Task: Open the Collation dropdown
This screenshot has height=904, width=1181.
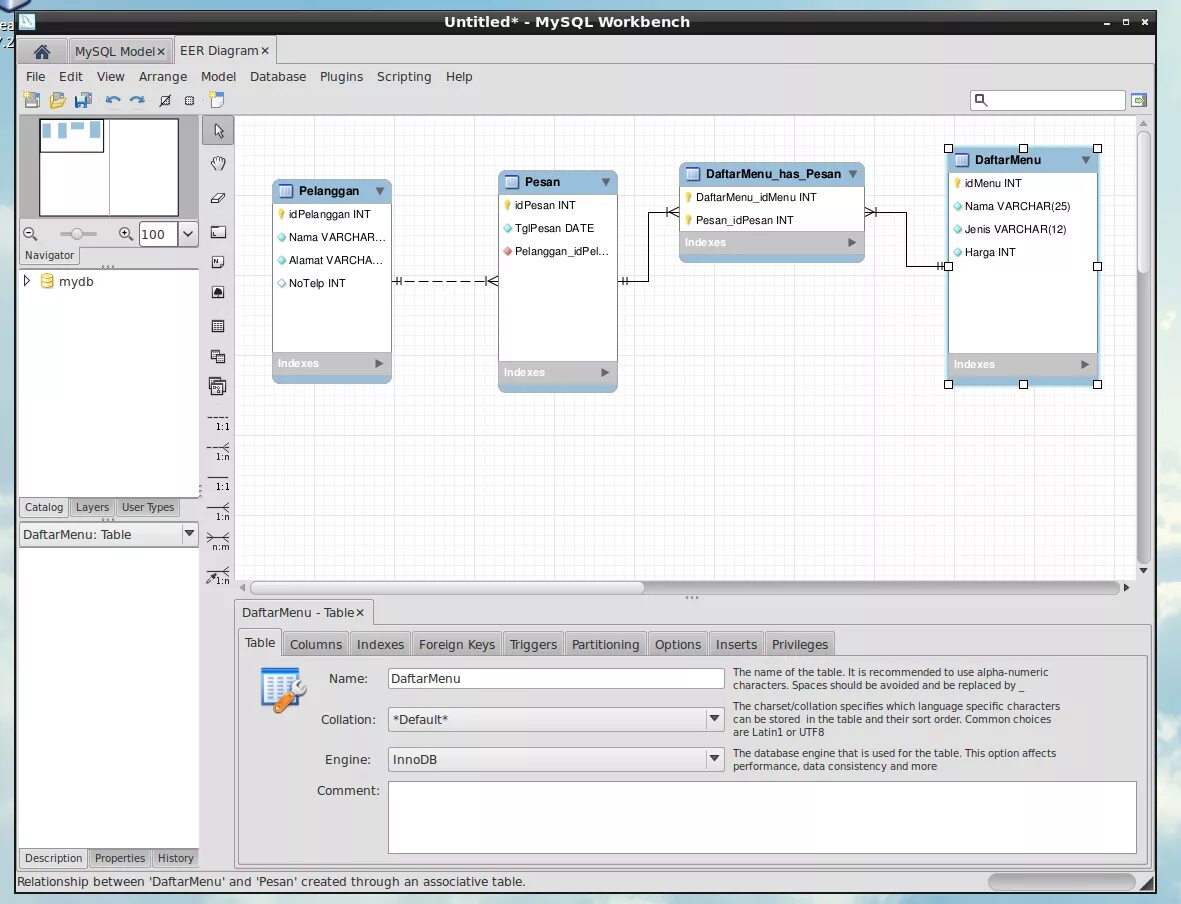Action: 714,719
